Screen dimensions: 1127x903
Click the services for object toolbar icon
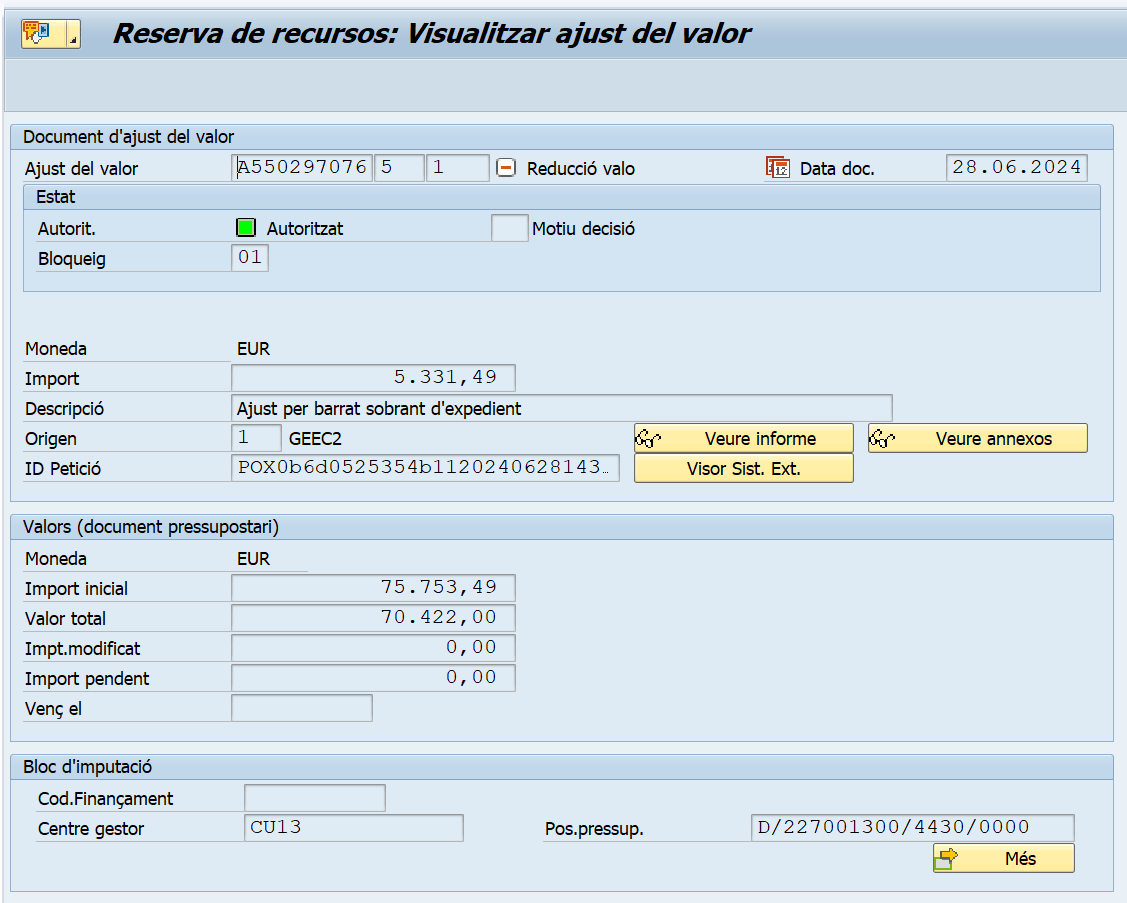pos(36,34)
